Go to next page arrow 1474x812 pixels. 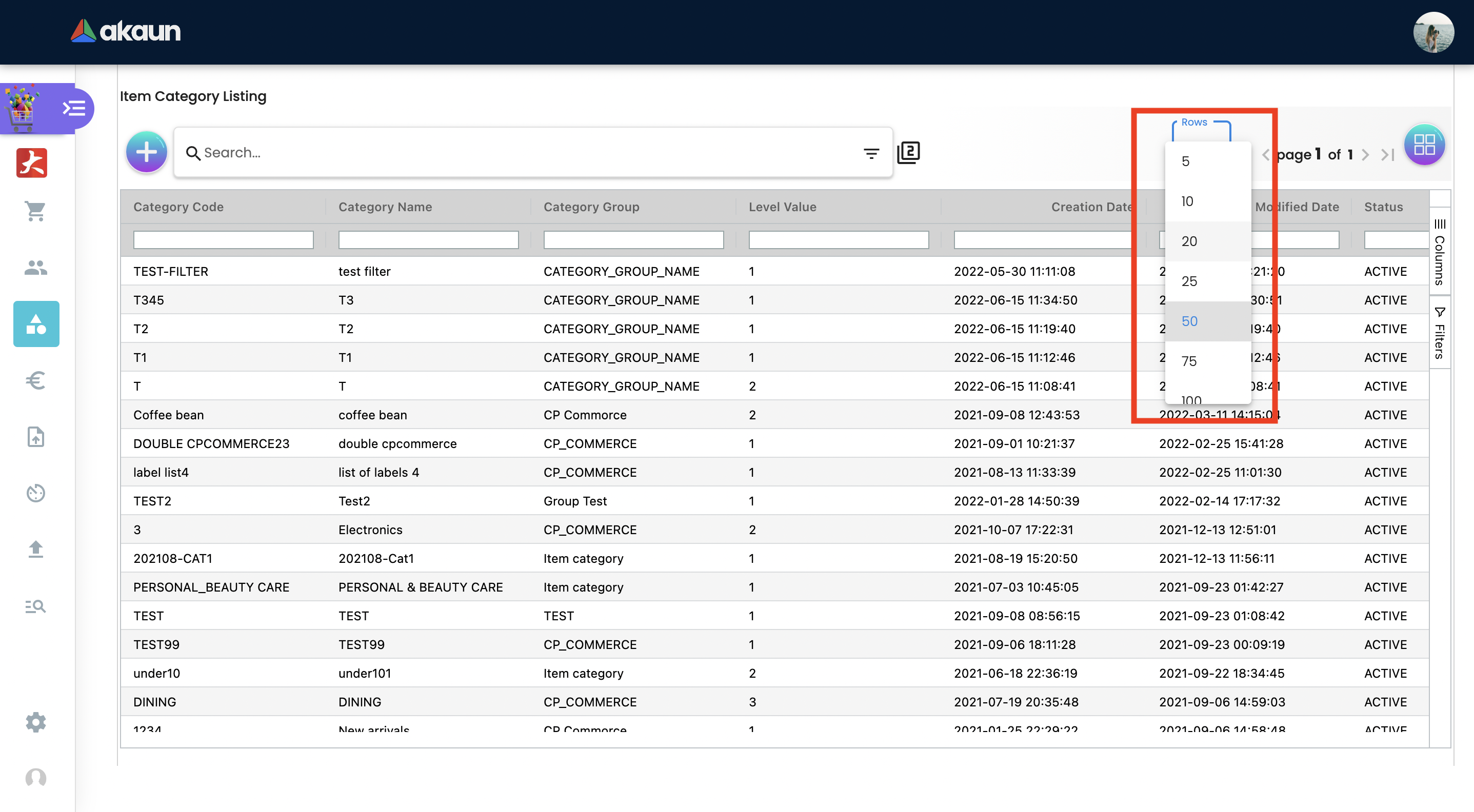coord(1366,154)
